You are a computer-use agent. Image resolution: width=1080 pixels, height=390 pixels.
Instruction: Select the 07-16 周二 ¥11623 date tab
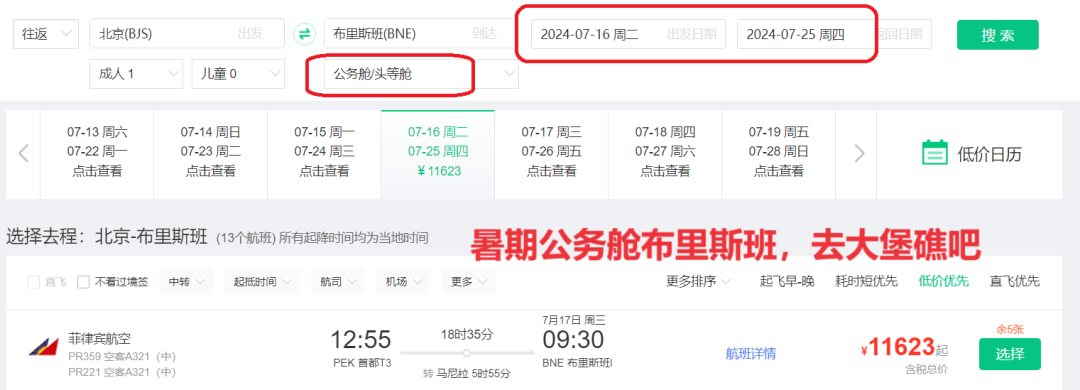(x=438, y=153)
